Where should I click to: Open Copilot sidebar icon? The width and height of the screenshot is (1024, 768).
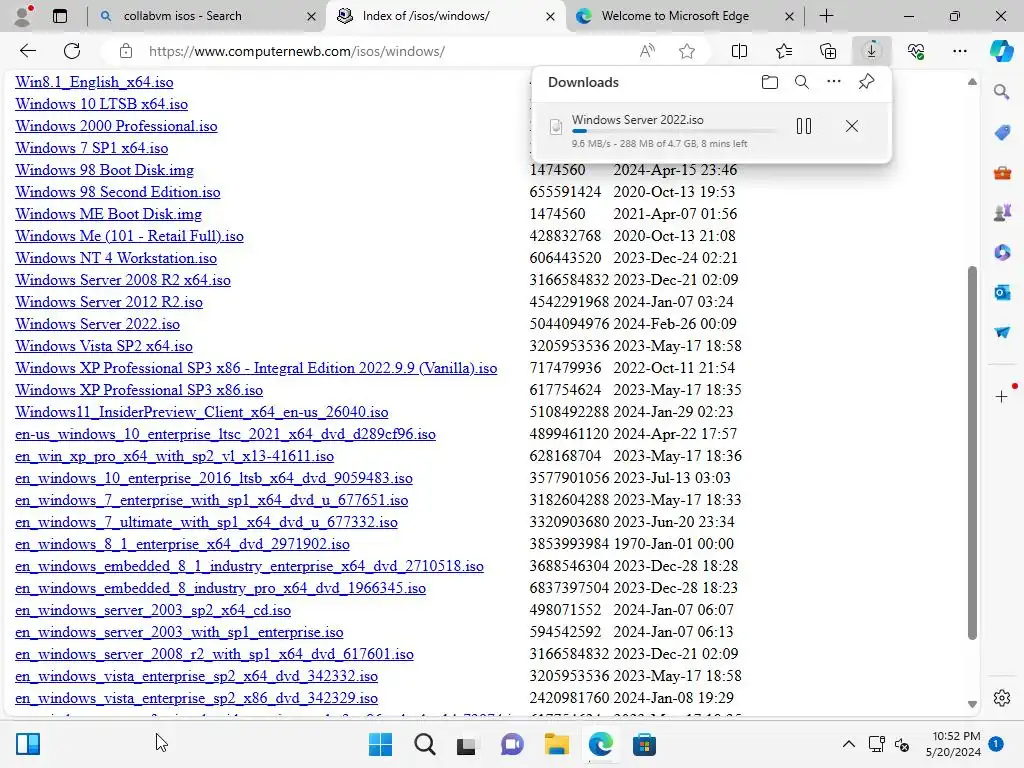coord(1001,51)
